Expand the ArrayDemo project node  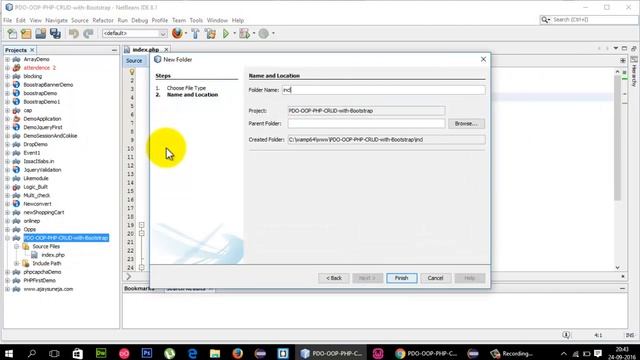7,59
